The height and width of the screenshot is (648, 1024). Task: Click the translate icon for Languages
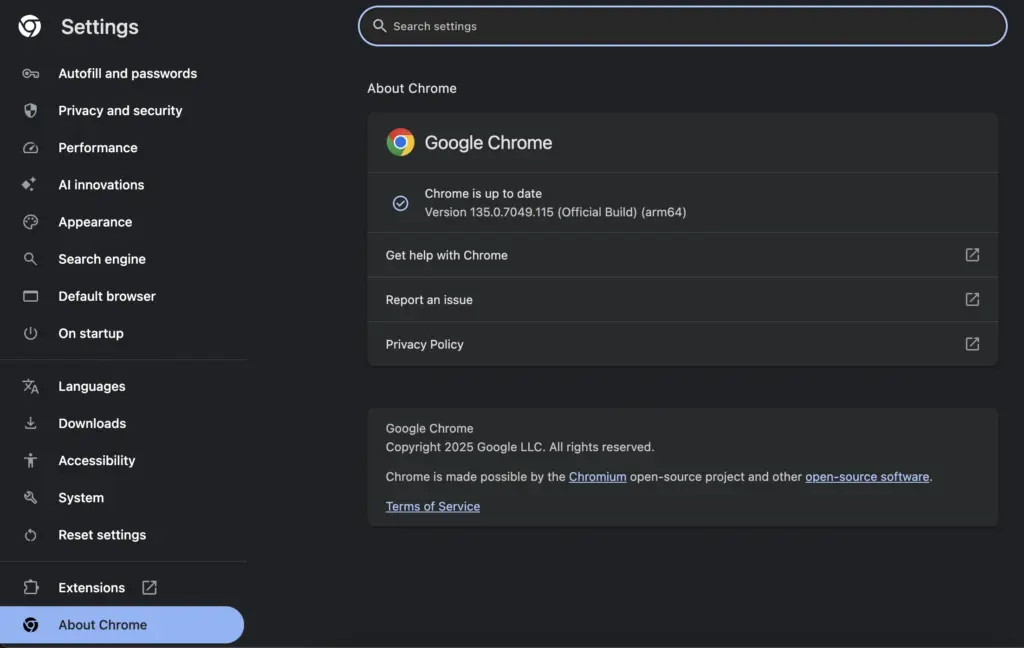pyautogui.click(x=30, y=386)
